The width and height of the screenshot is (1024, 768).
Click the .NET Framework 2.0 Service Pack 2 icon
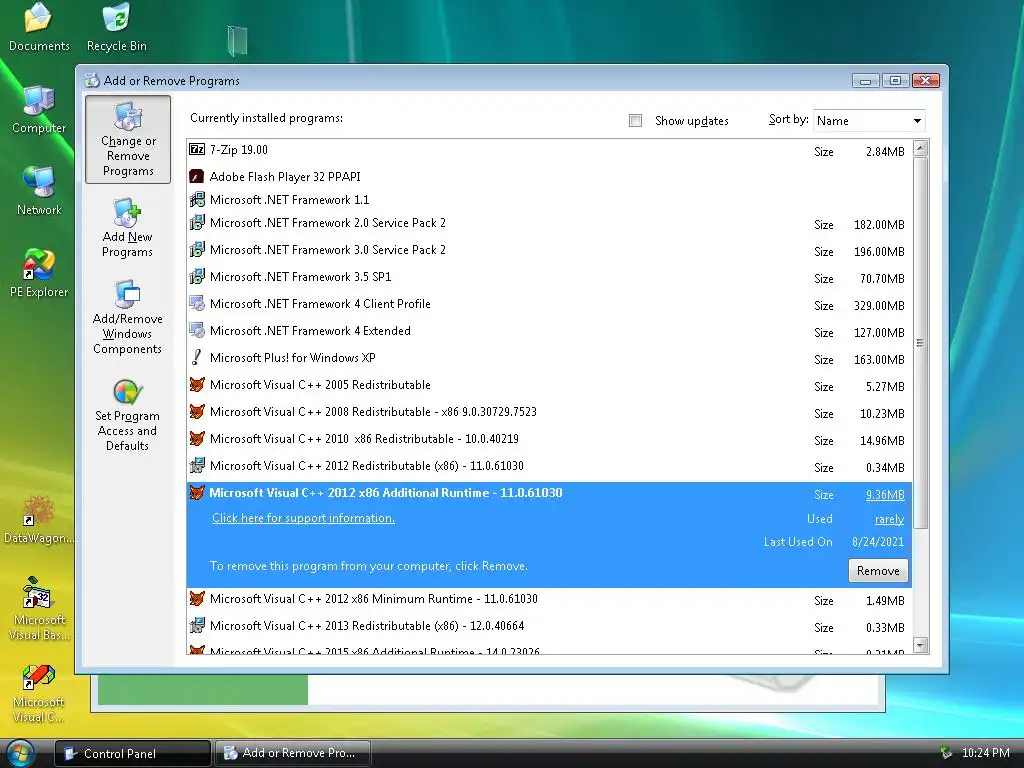pyautogui.click(x=197, y=223)
